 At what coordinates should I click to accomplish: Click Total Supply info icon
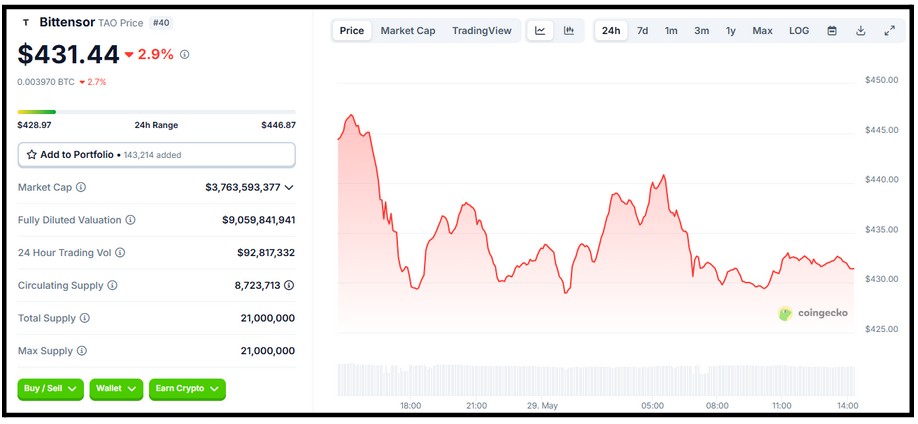point(85,319)
